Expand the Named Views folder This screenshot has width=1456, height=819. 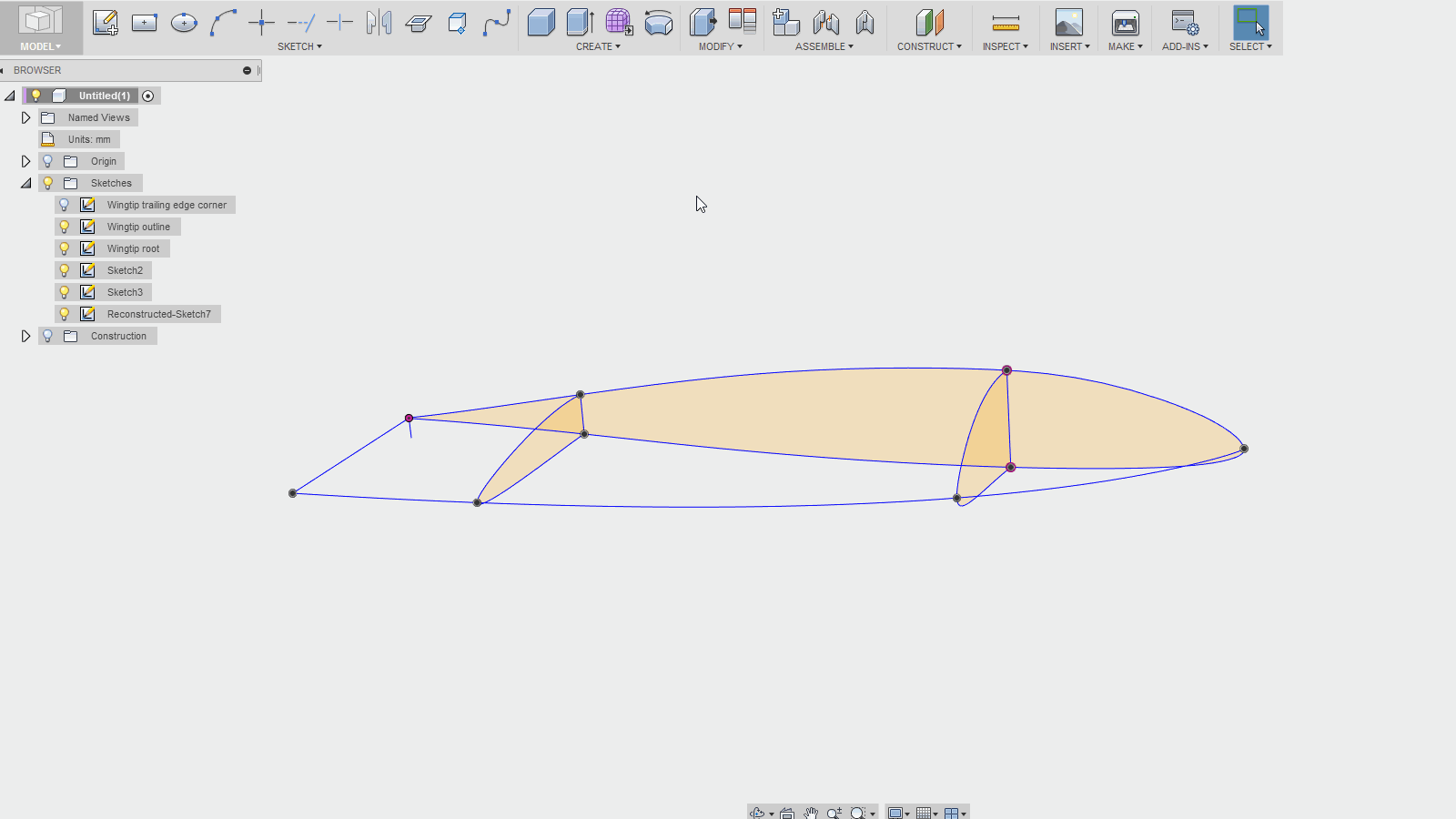click(x=25, y=117)
